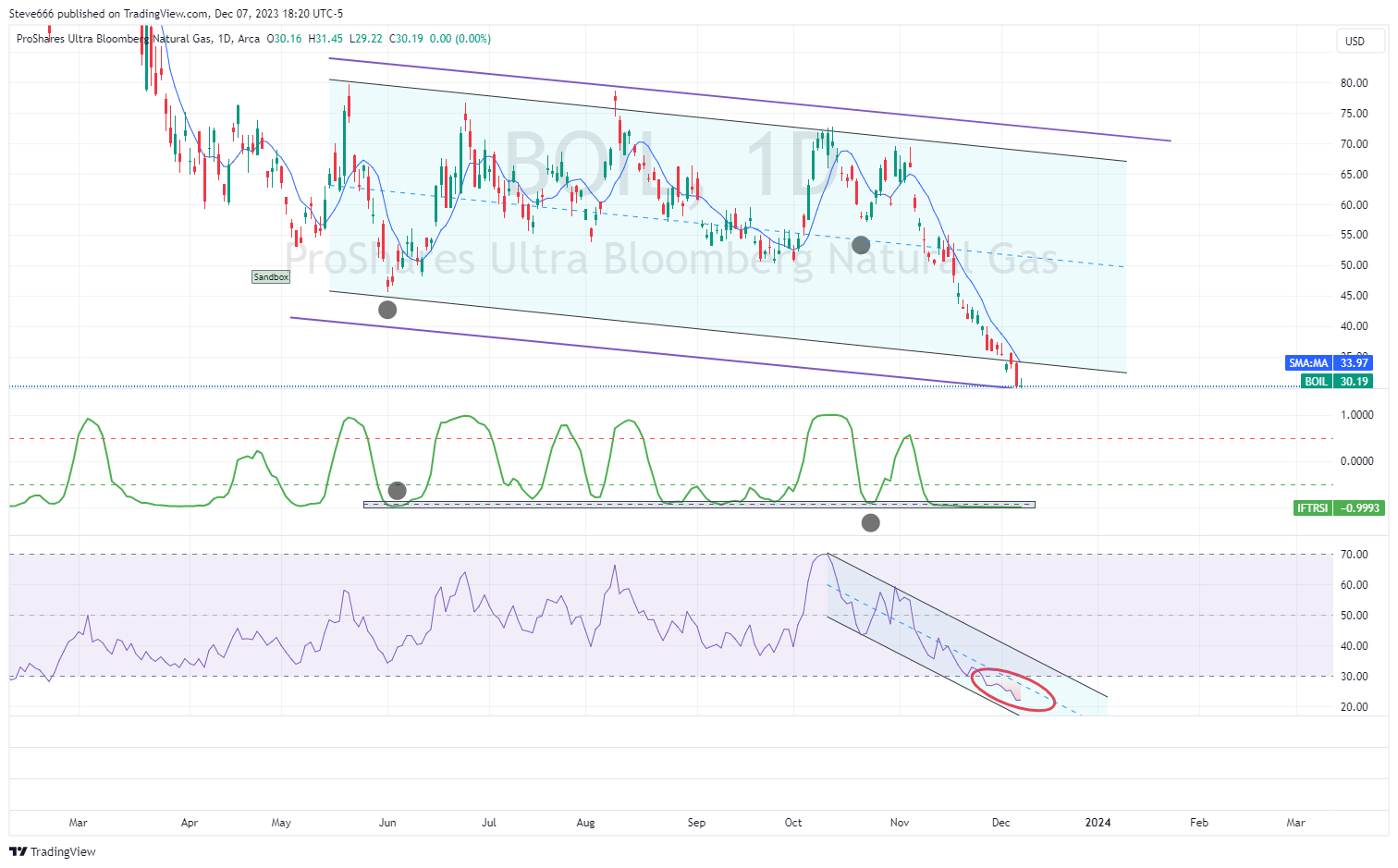The width and height of the screenshot is (1398, 868).
Task: Select the grey circle under the IFTRSI box
Action: 870,523
